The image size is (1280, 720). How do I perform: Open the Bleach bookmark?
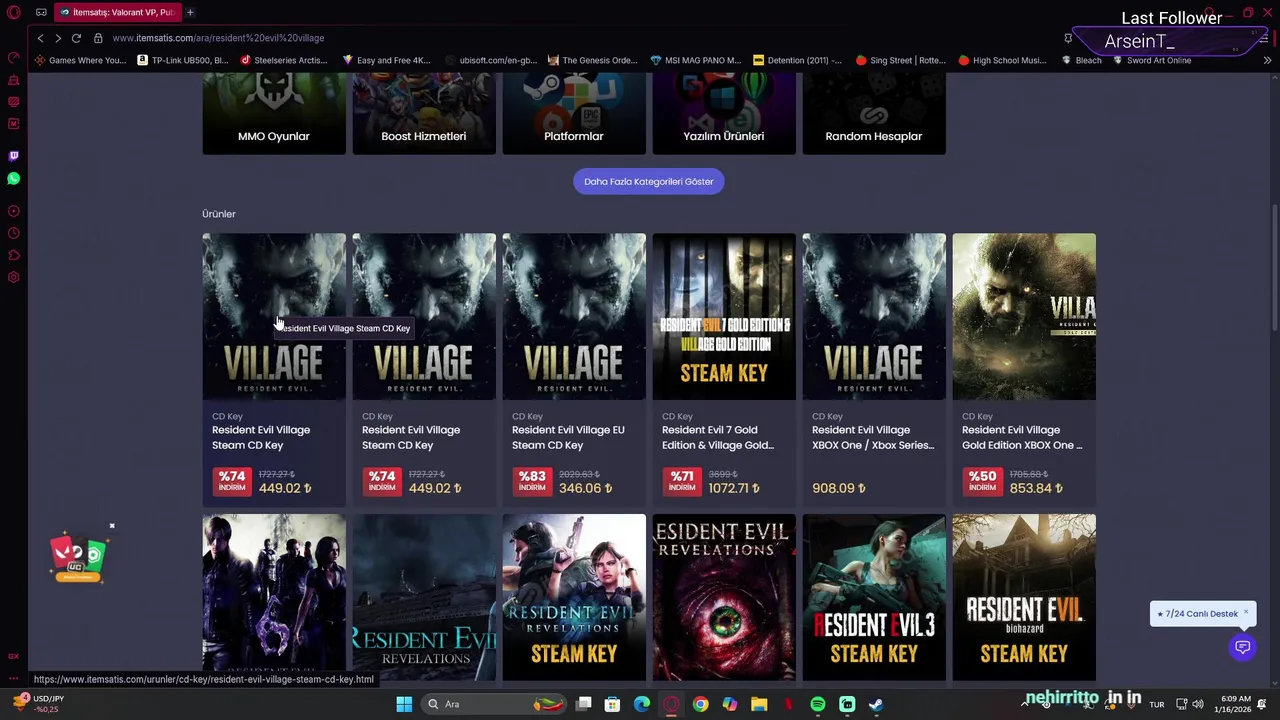click(x=1081, y=60)
